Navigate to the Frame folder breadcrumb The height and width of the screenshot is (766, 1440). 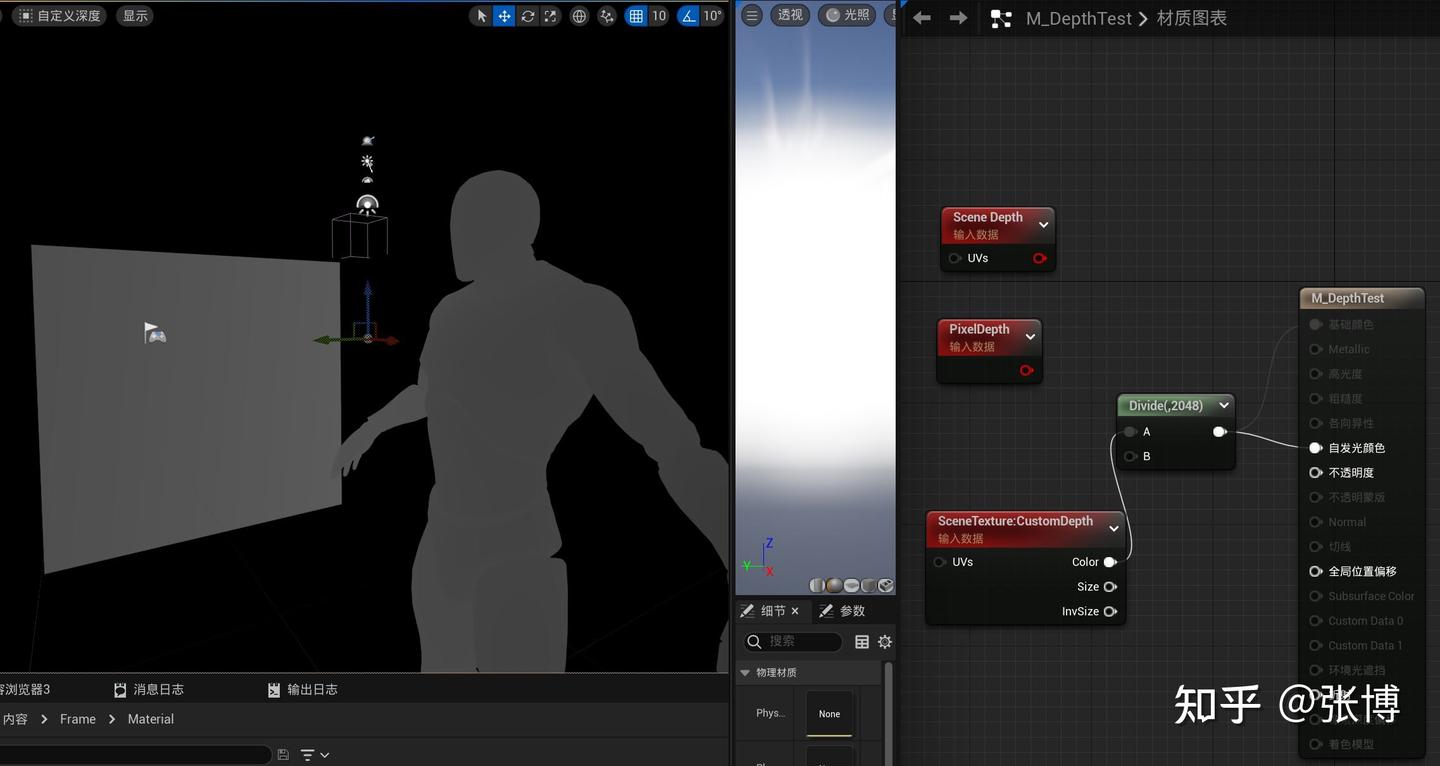[x=77, y=719]
